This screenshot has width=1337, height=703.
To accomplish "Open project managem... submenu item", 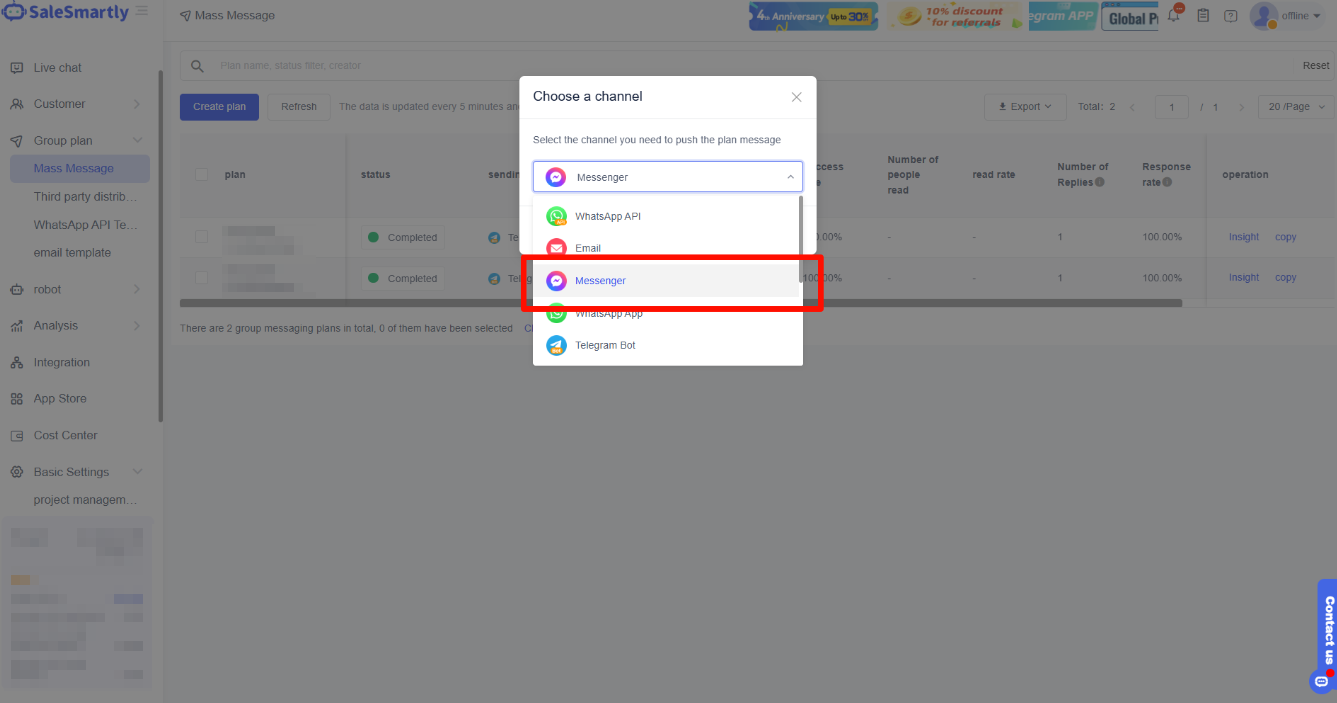I will click(86, 500).
